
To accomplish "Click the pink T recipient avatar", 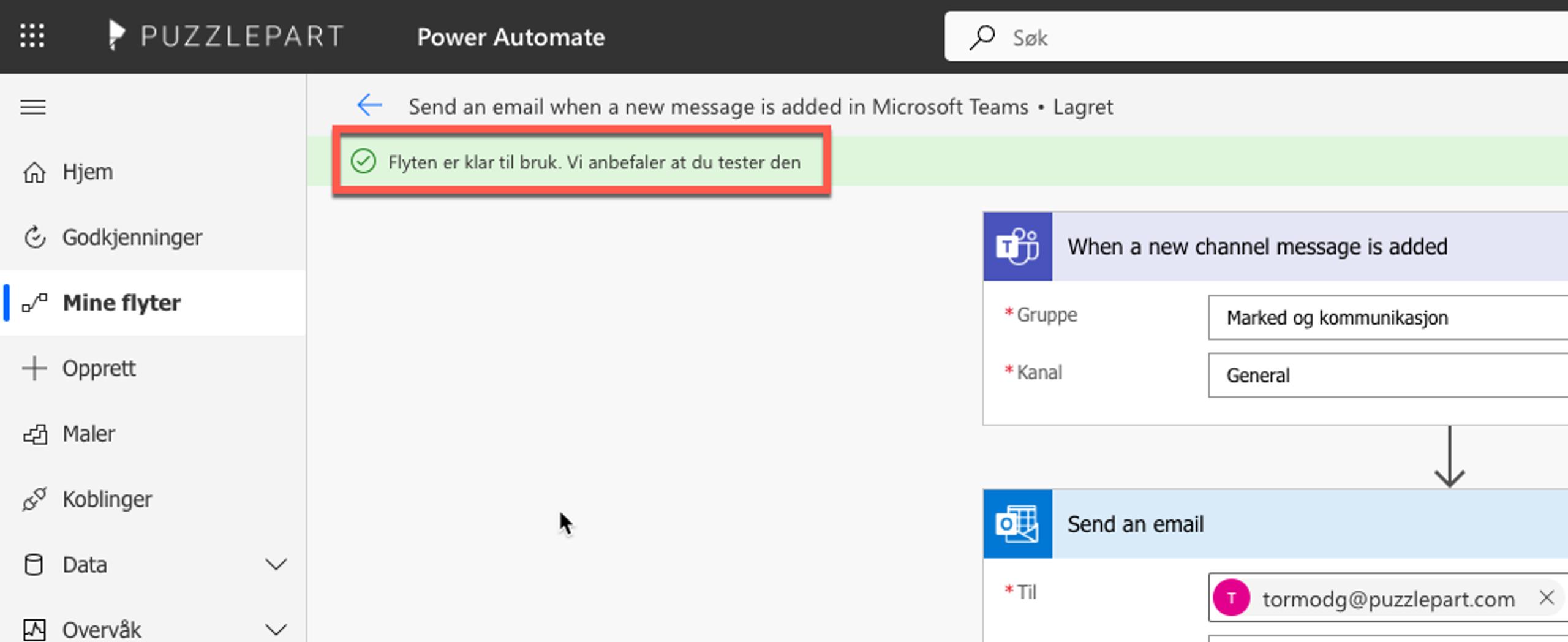I will coord(1232,598).
